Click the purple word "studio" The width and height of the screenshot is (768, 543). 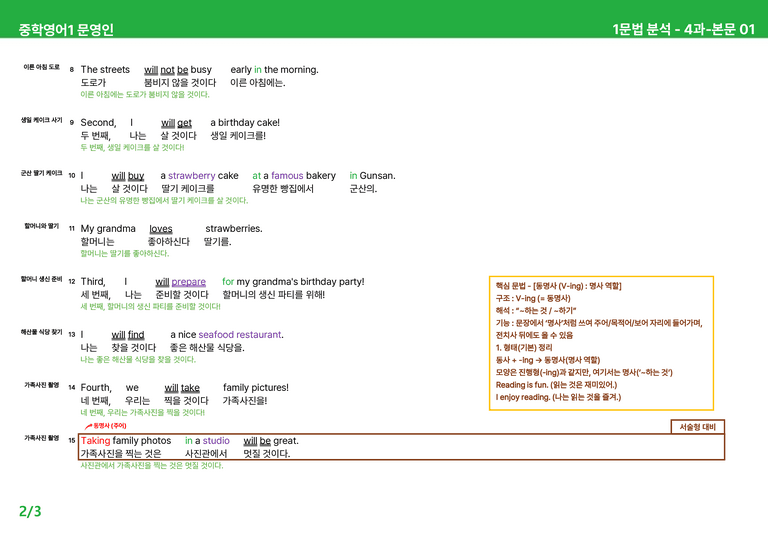click(x=216, y=441)
